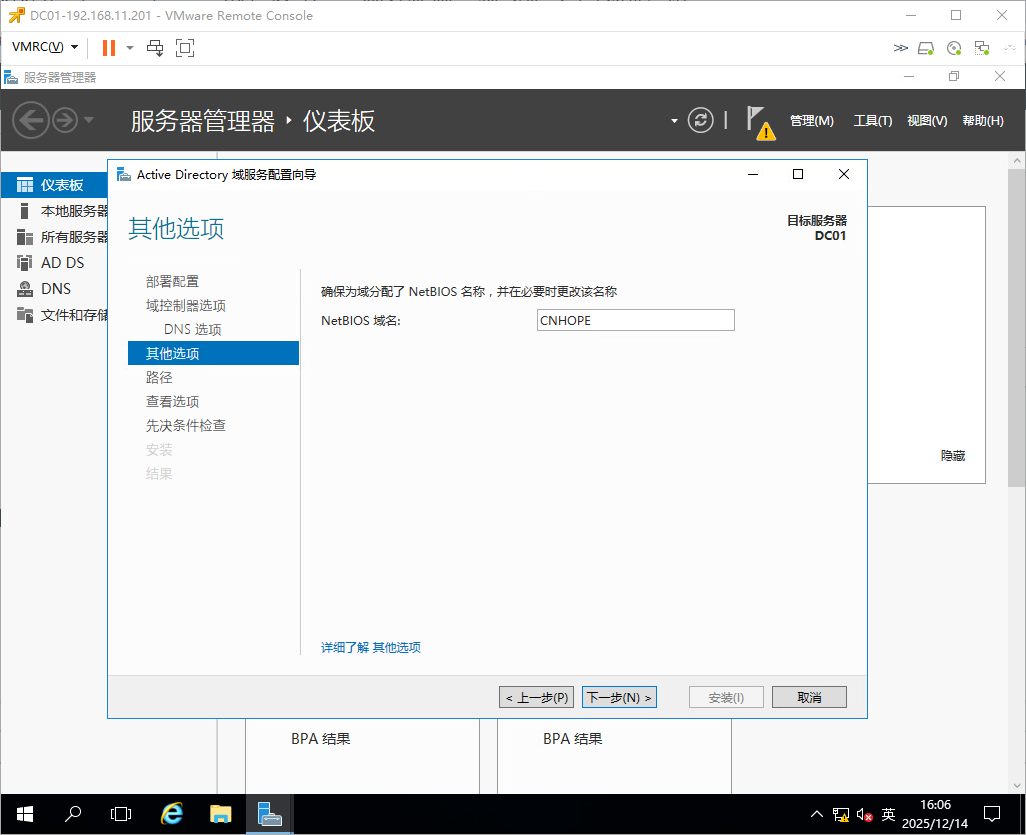
Task: Select 仪表板 in the sidebar
Action: pos(54,185)
